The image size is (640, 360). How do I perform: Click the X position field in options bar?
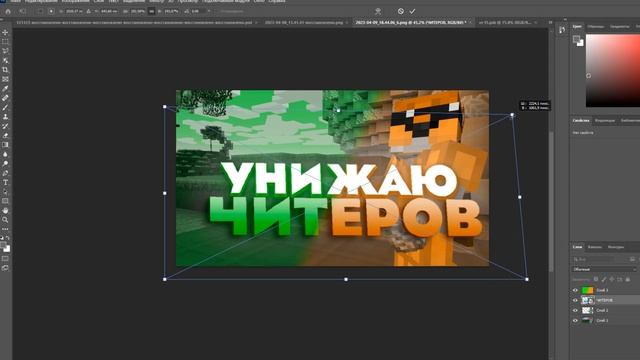[73, 11]
